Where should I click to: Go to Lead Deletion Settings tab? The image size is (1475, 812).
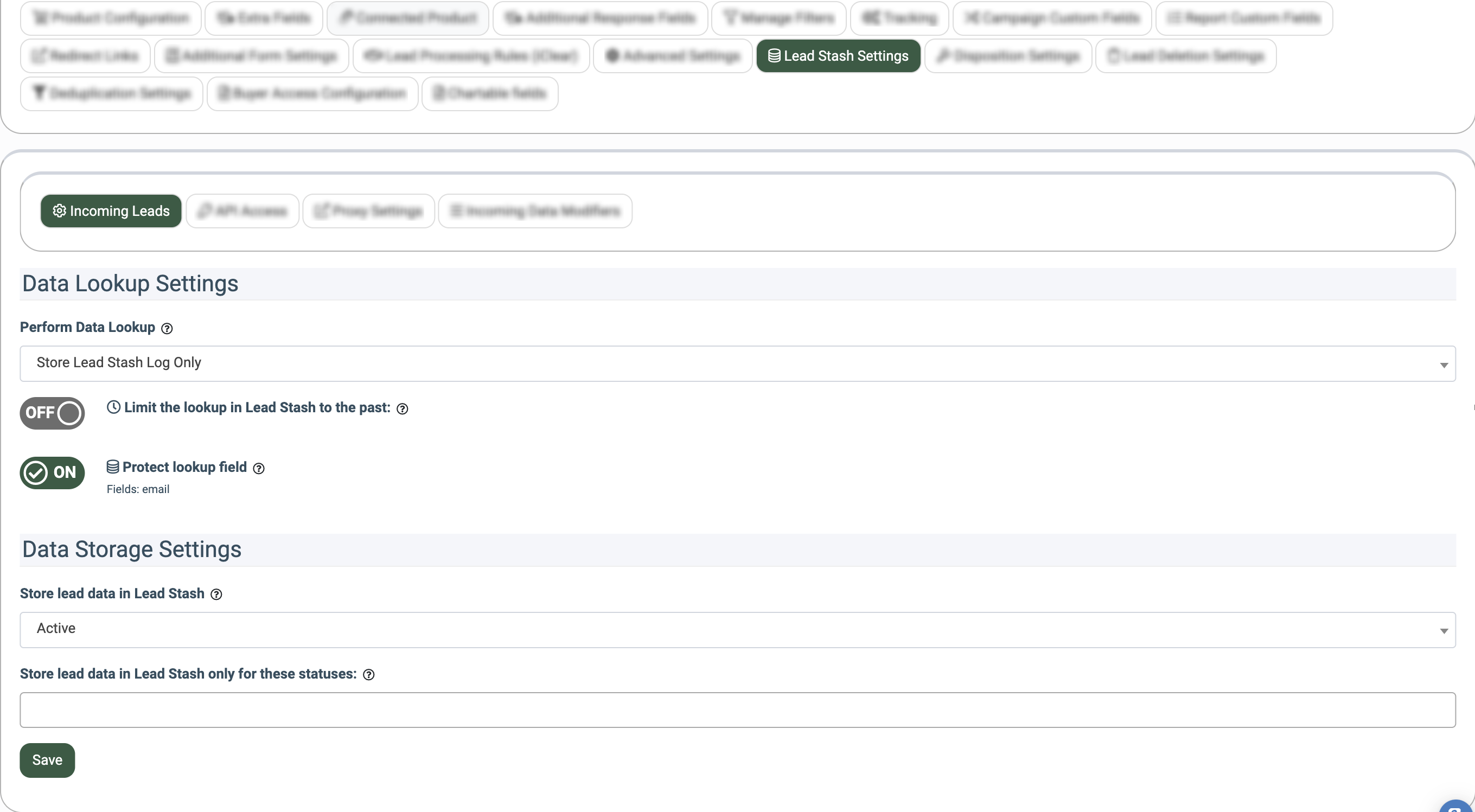tap(1186, 56)
